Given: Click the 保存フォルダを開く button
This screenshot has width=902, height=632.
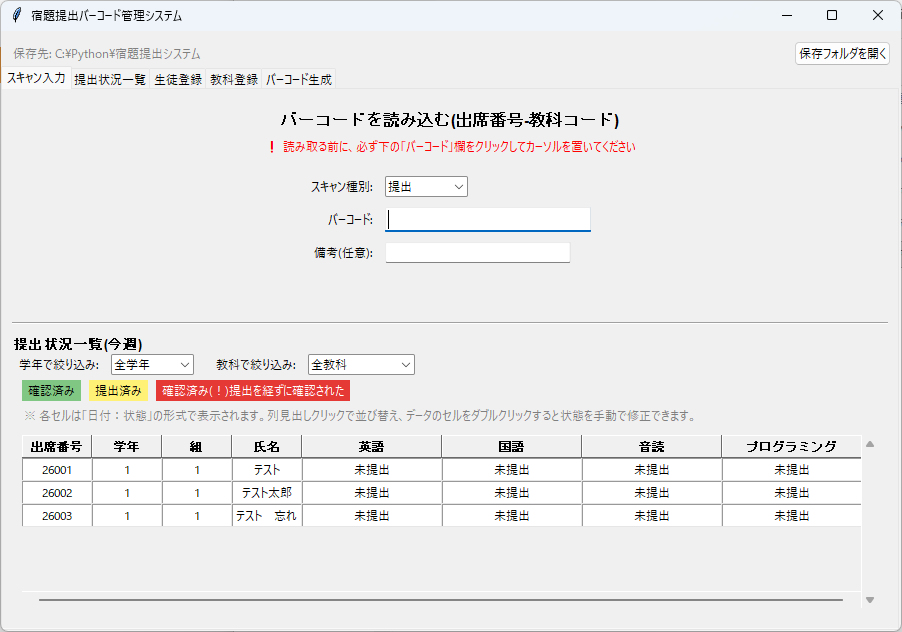Looking at the screenshot, I should point(842,53).
